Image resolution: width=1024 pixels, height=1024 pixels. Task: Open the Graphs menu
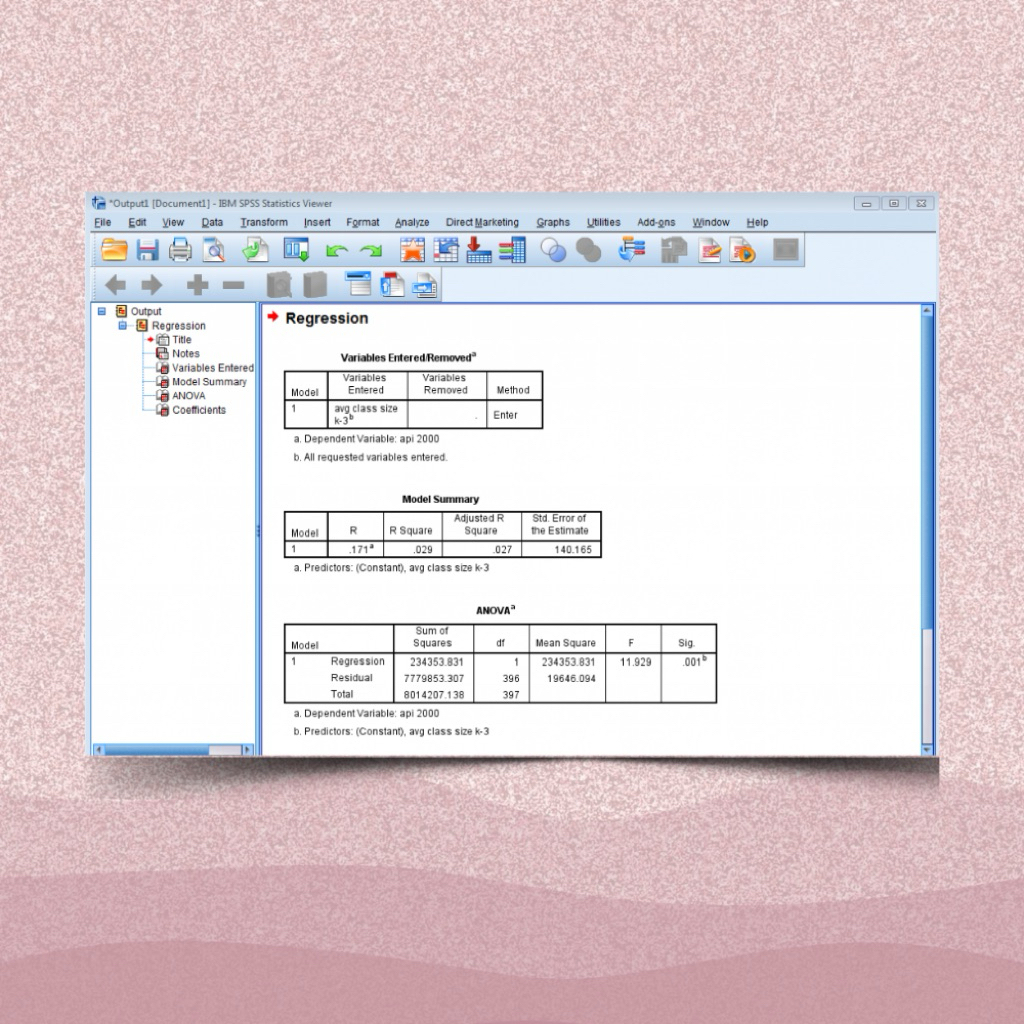[x=553, y=223]
